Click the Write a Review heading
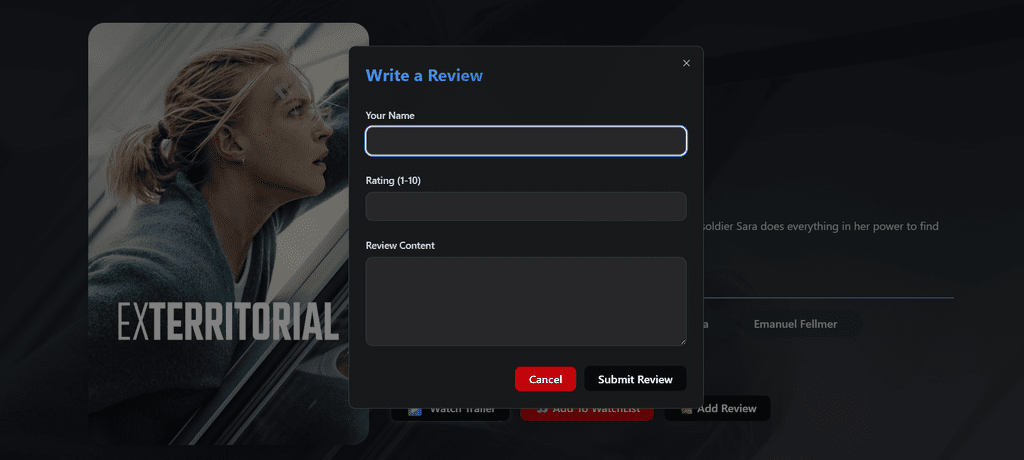This screenshot has width=1024, height=460. 424,75
